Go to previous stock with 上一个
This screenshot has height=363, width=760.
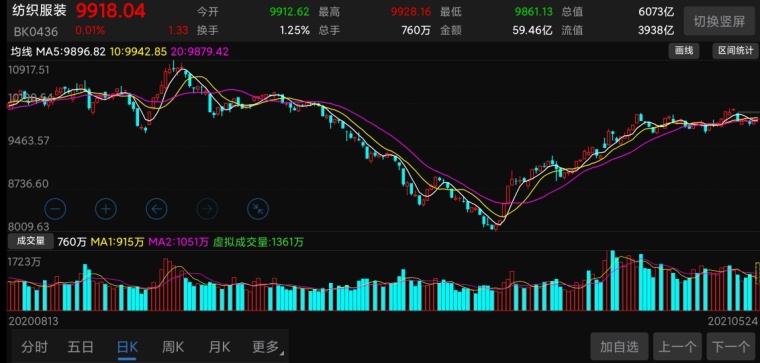677,347
